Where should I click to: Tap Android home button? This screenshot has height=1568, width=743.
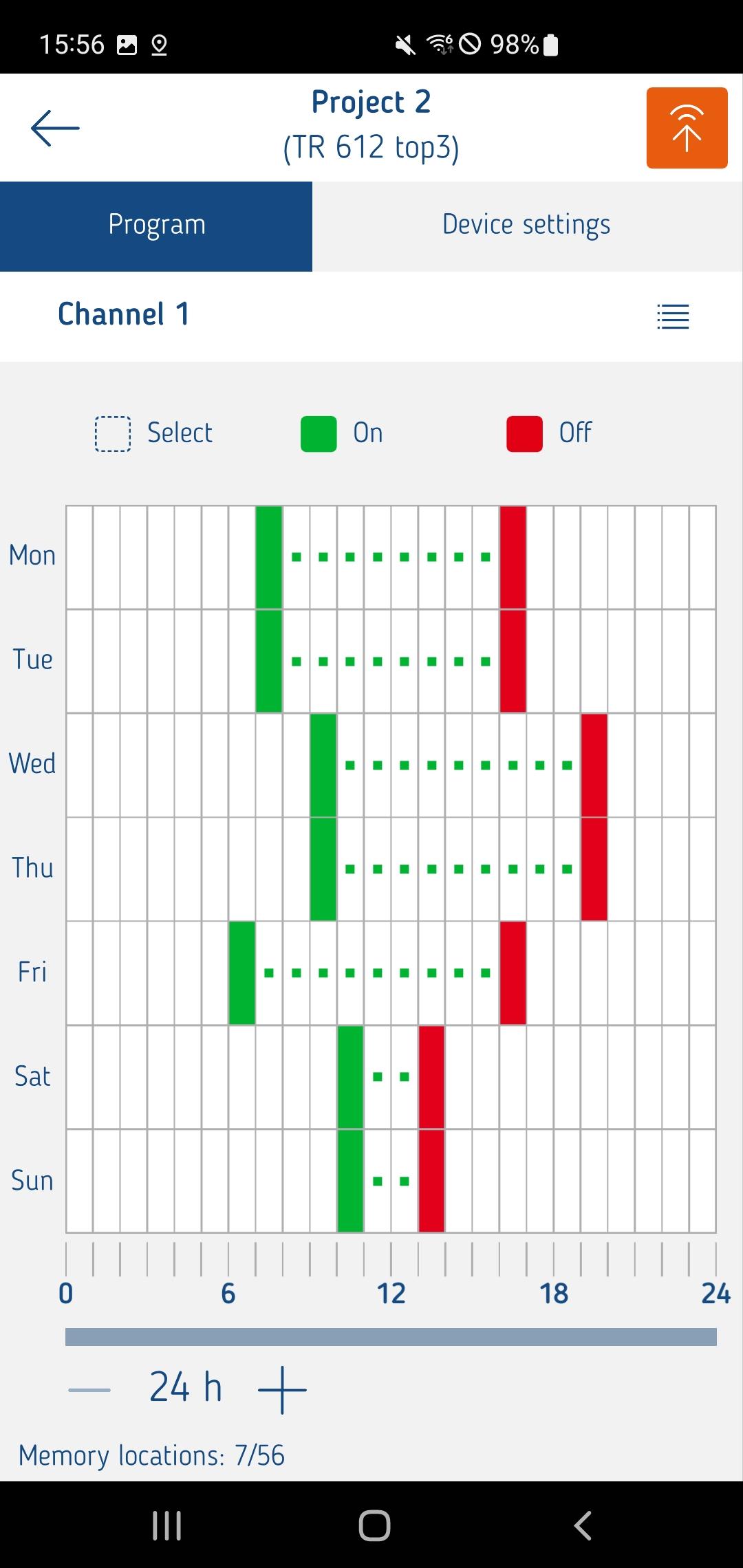click(x=374, y=1525)
